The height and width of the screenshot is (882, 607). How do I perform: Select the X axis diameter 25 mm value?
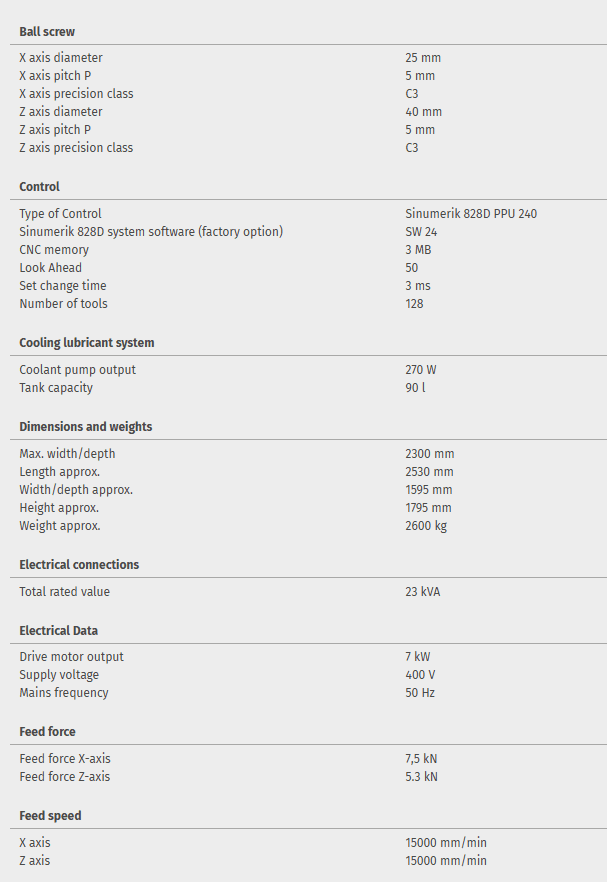click(423, 58)
